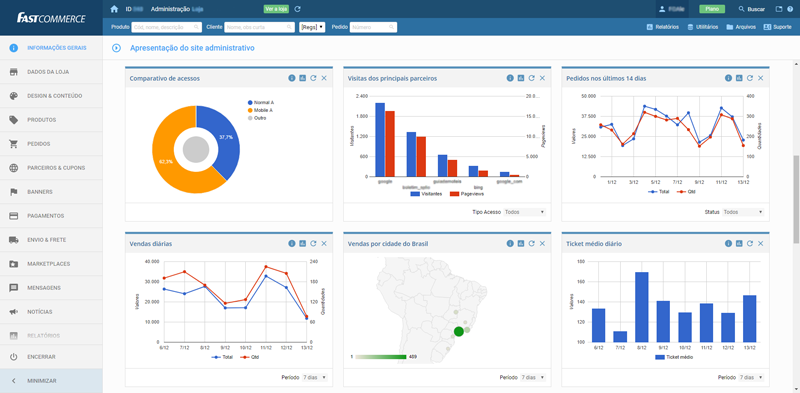
Task: Reload store with top bar refresh icon
Action: 297,9
